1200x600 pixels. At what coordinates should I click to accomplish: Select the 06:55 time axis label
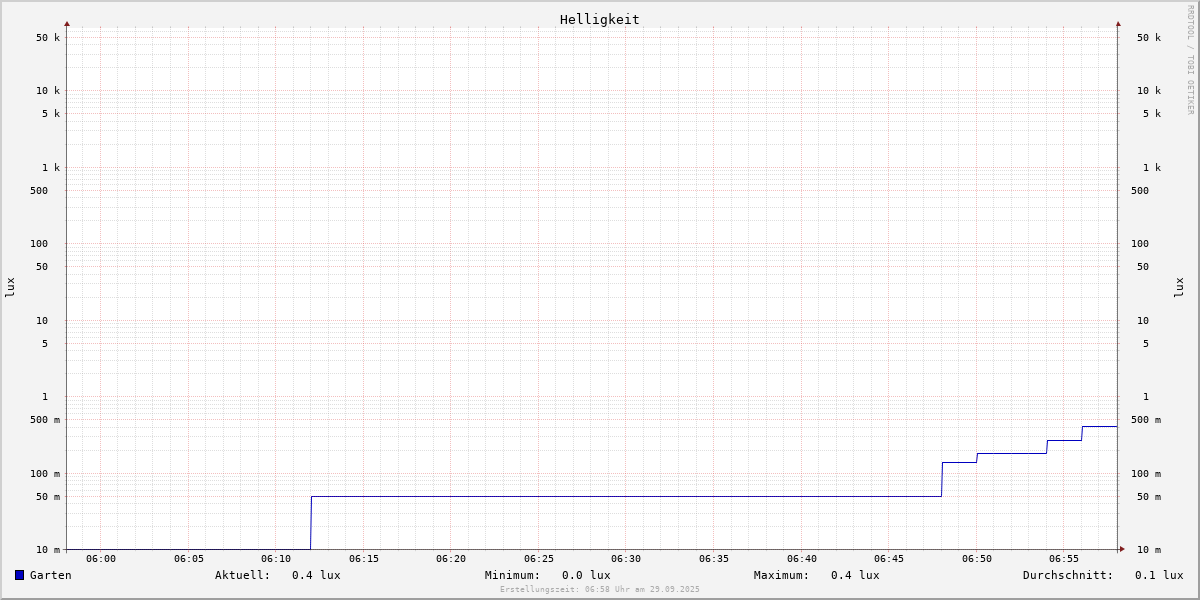pyautogui.click(x=1064, y=559)
